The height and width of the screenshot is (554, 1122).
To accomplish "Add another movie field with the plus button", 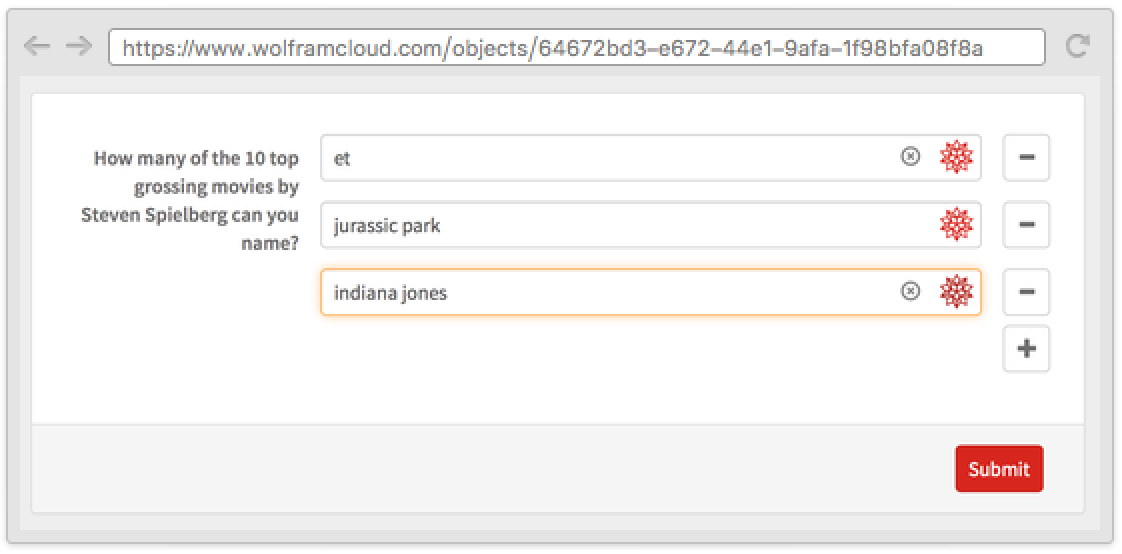I will pos(1026,349).
